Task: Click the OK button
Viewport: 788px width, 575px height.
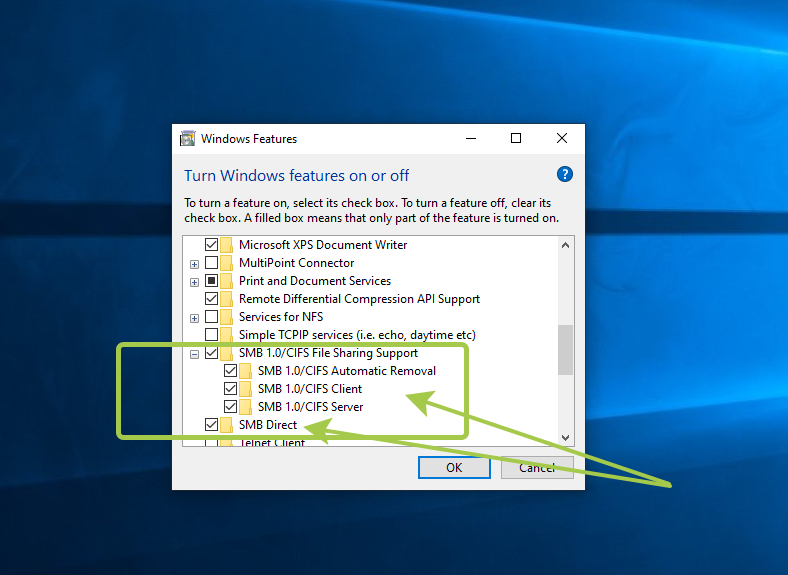Action: click(454, 467)
